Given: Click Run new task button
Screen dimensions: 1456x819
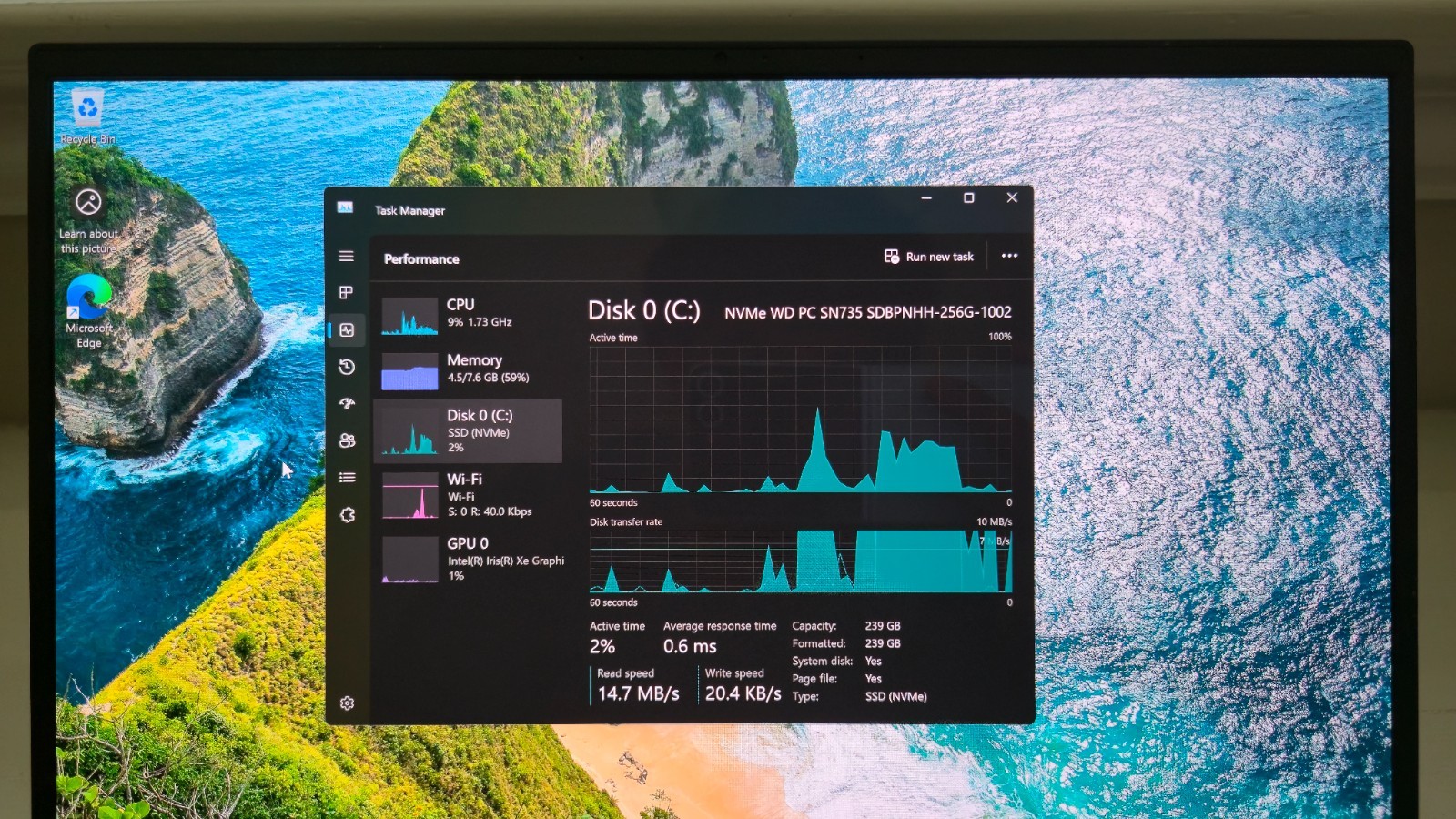Looking at the screenshot, I should coord(929,257).
